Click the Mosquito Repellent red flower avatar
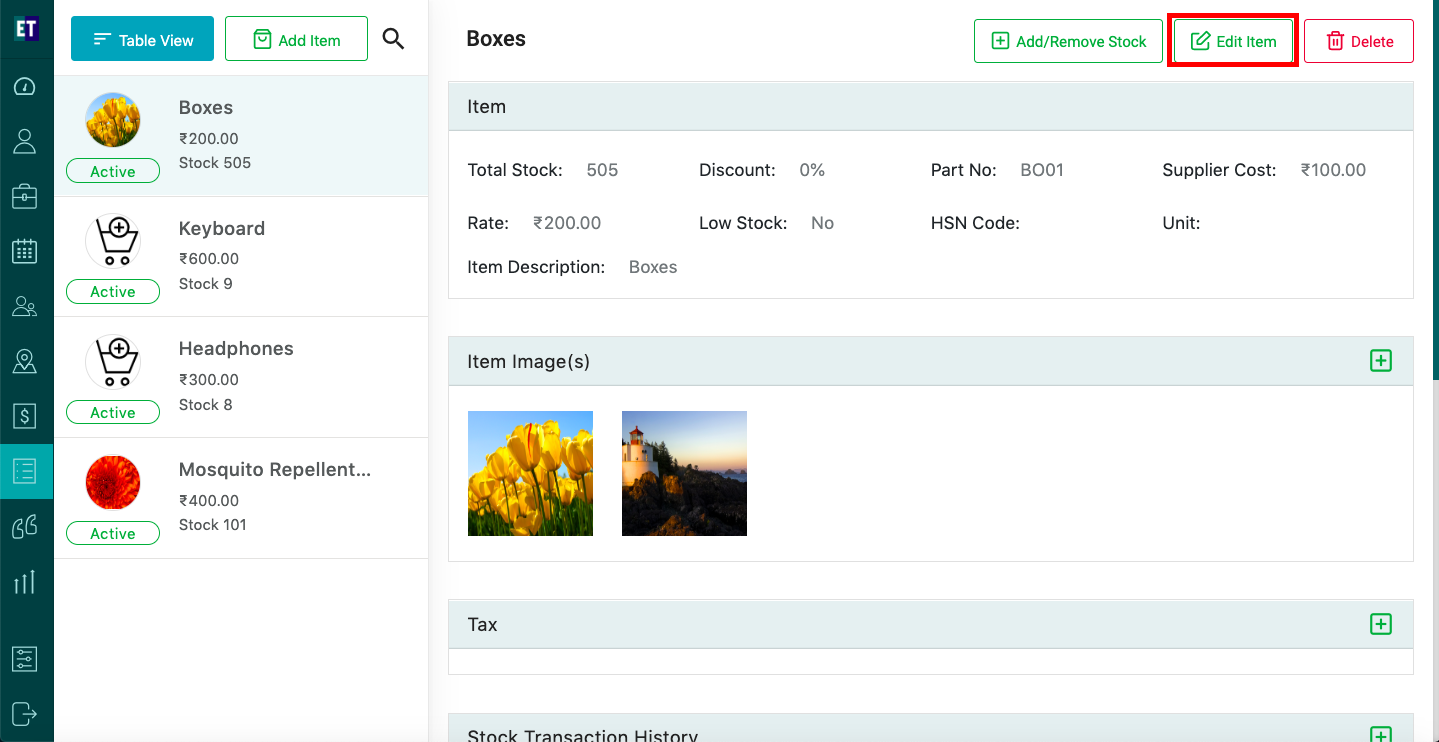 [113, 482]
